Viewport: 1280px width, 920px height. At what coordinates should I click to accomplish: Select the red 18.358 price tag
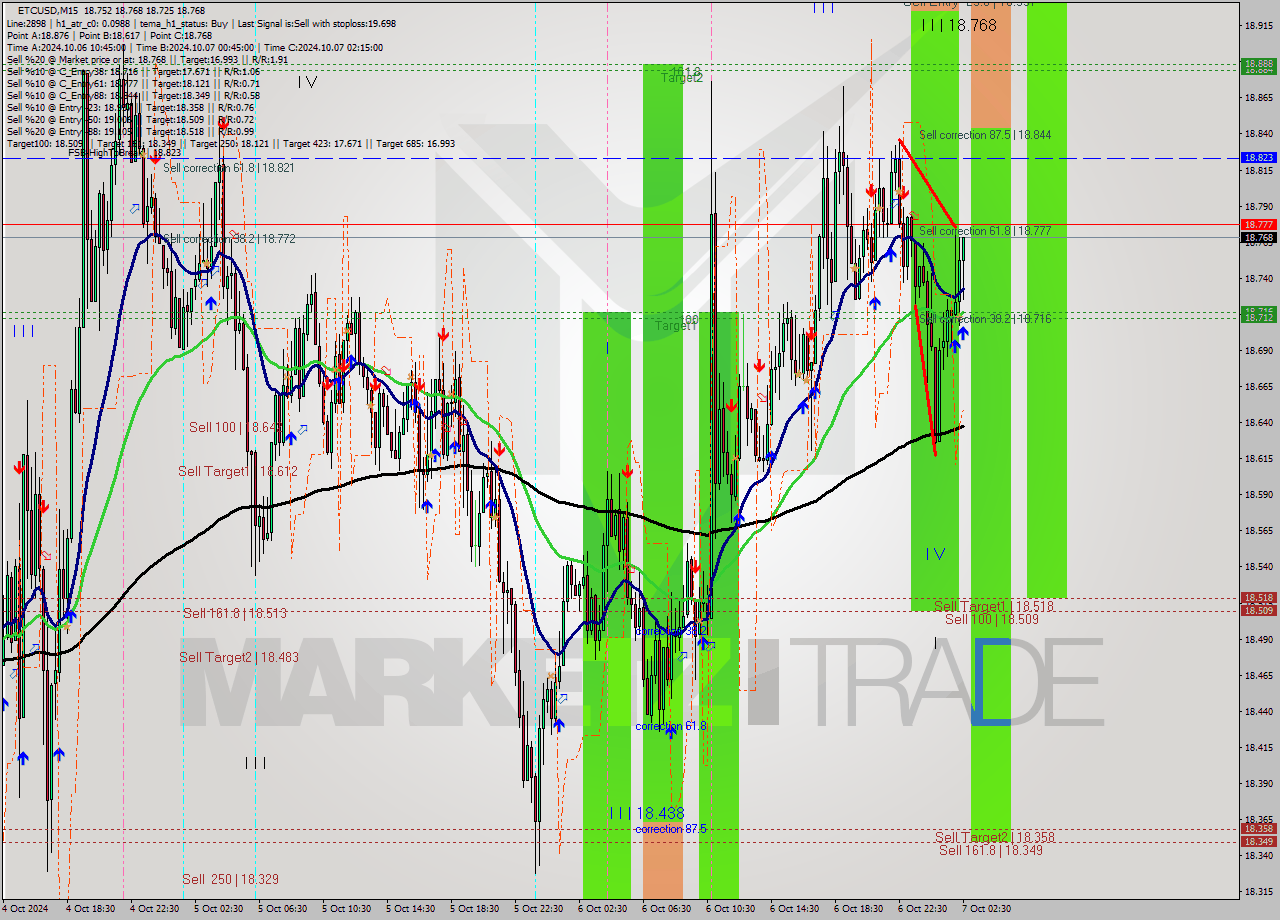click(1258, 828)
